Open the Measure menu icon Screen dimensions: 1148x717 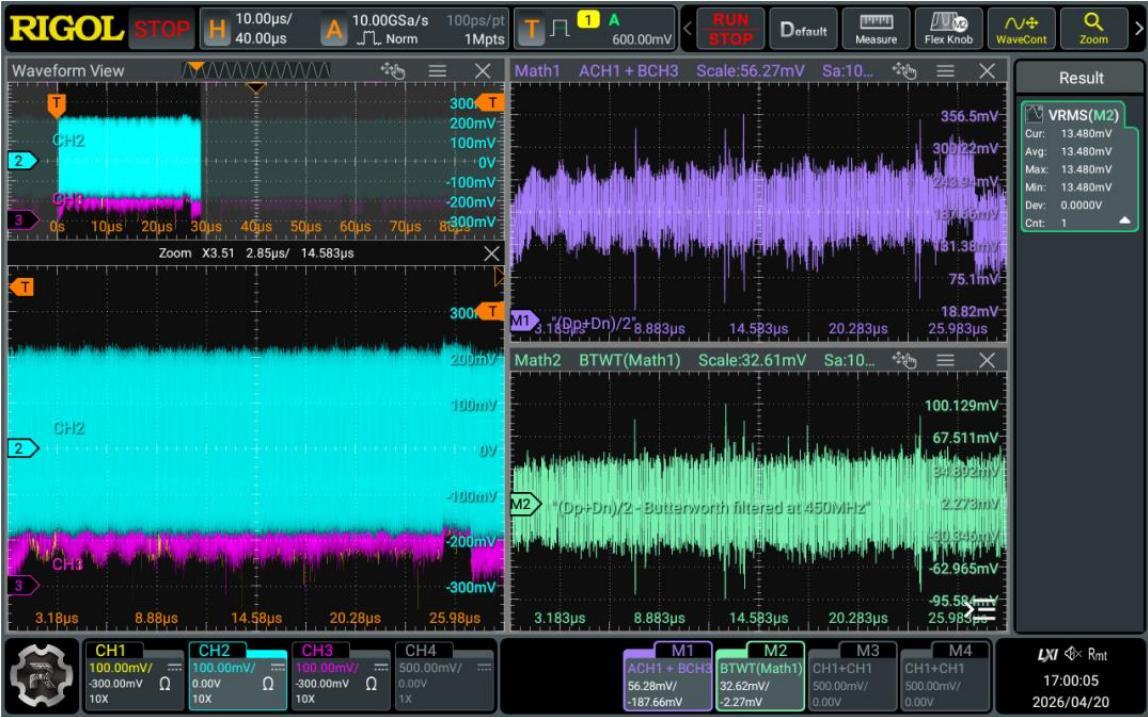pyautogui.click(x=876, y=29)
